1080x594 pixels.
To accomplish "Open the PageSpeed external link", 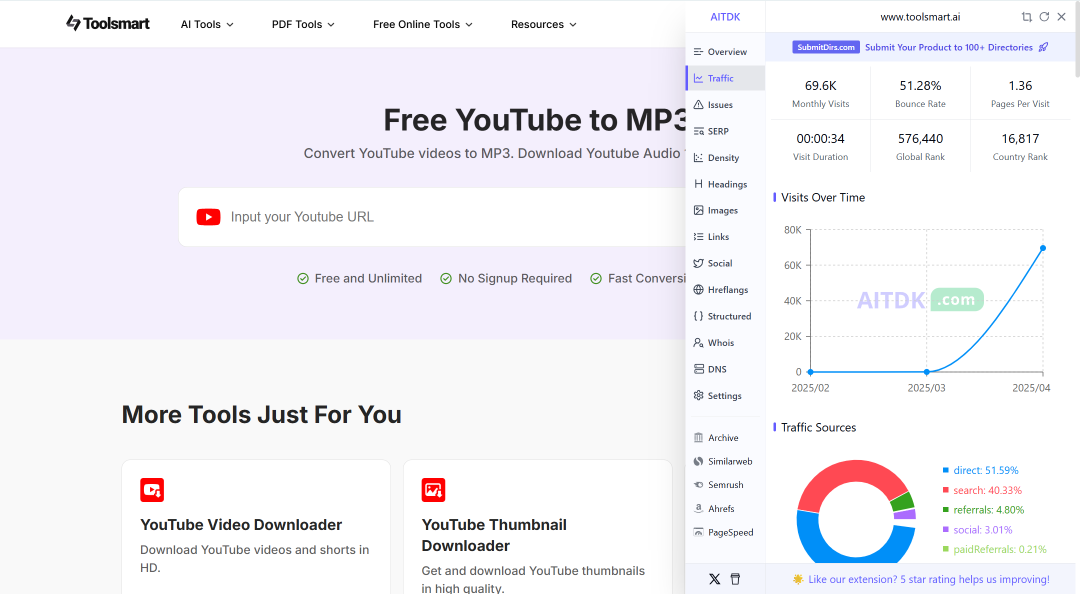I will pyautogui.click(x=725, y=532).
